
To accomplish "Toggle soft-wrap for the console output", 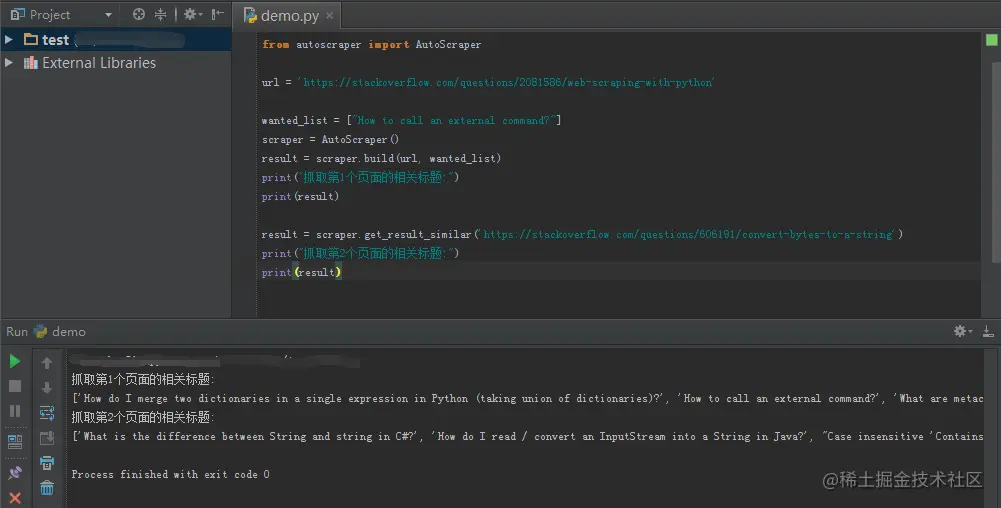I will 47,412.
